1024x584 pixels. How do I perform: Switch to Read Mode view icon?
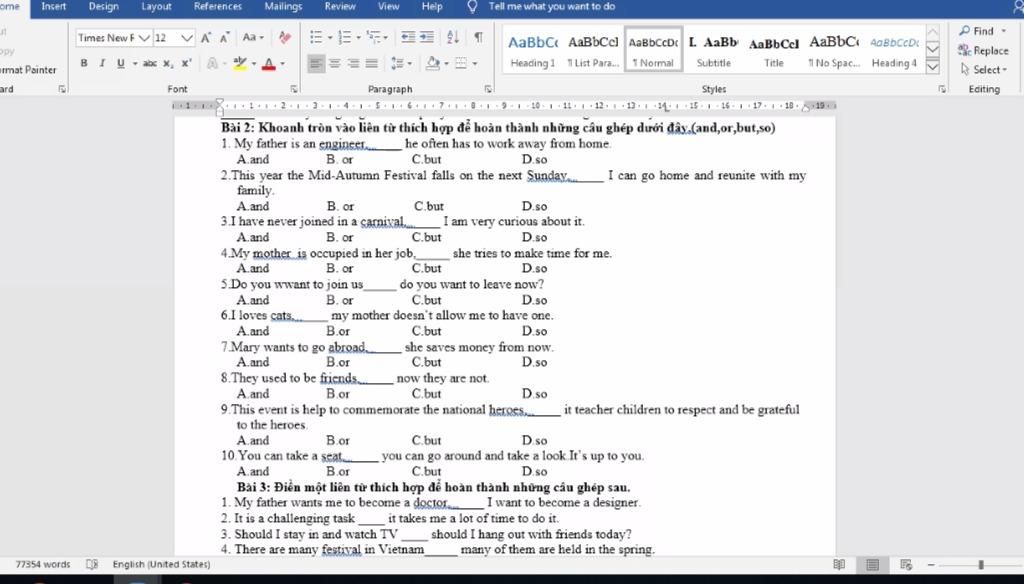[x=839, y=564]
